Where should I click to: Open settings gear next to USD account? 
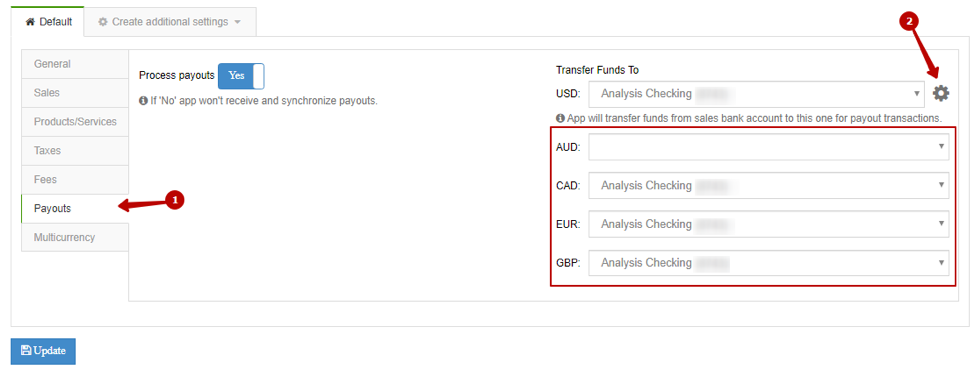[x=941, y=94]
